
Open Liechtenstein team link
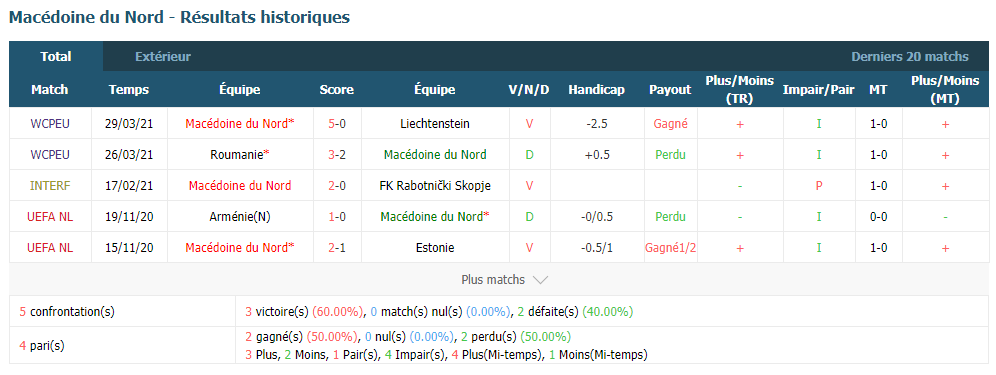point(434,124)
